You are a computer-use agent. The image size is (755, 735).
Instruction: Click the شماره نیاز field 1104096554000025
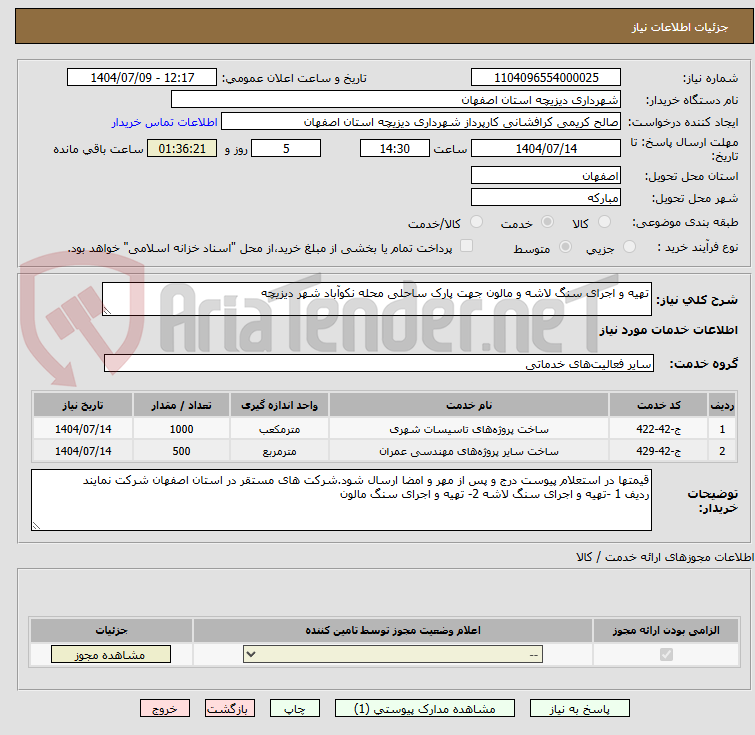[x=546, y=78]
